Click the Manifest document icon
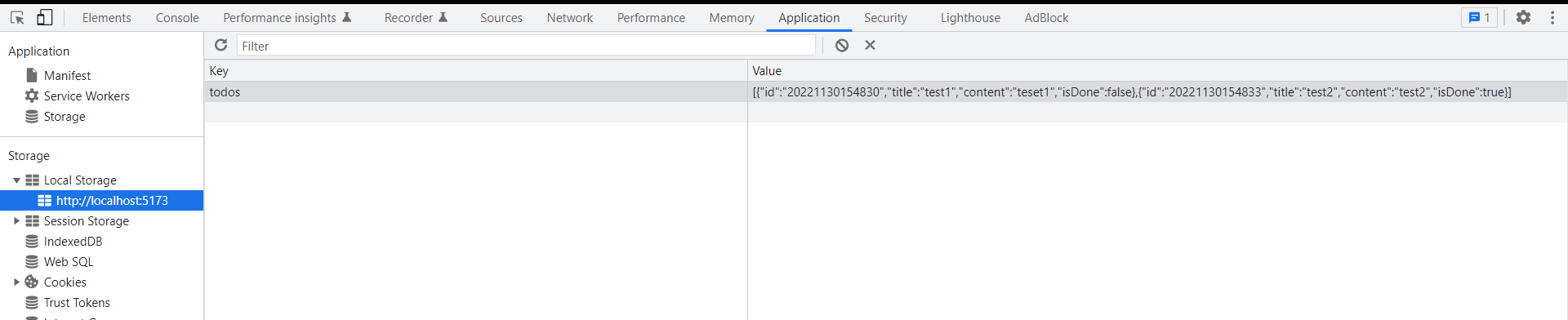 click(32, 75)
